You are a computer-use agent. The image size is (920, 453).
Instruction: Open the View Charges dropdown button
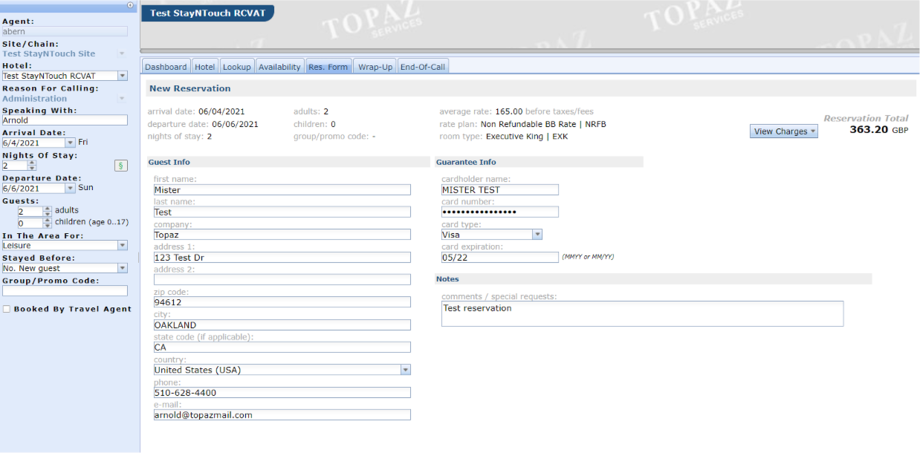[x=784, y=131]
